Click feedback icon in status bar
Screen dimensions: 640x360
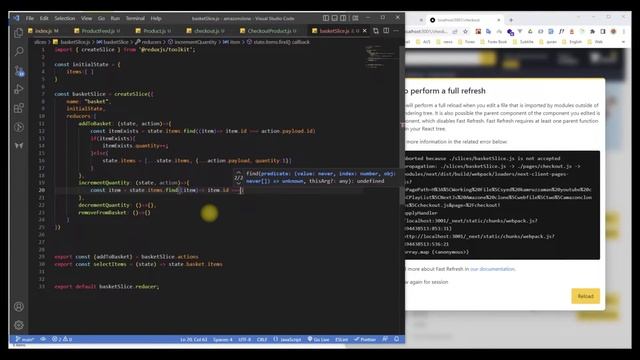pyautogui.click(x=385, y=339)
